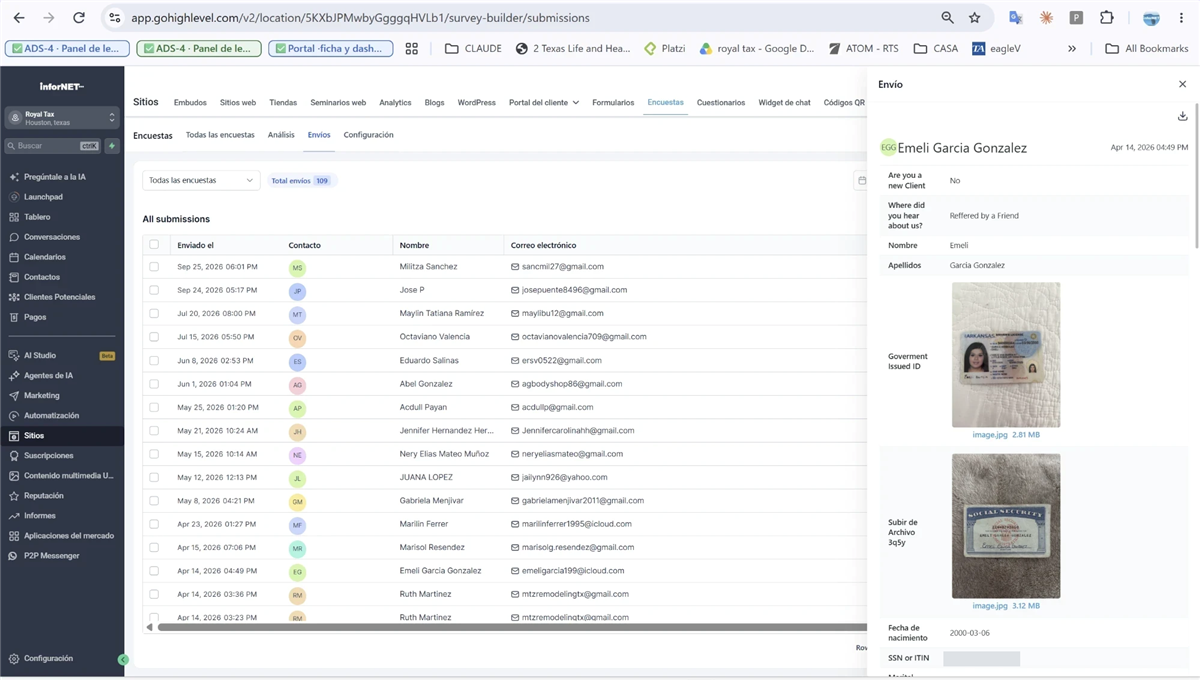
Task: Reload the browser page
Action: [79, 18]
